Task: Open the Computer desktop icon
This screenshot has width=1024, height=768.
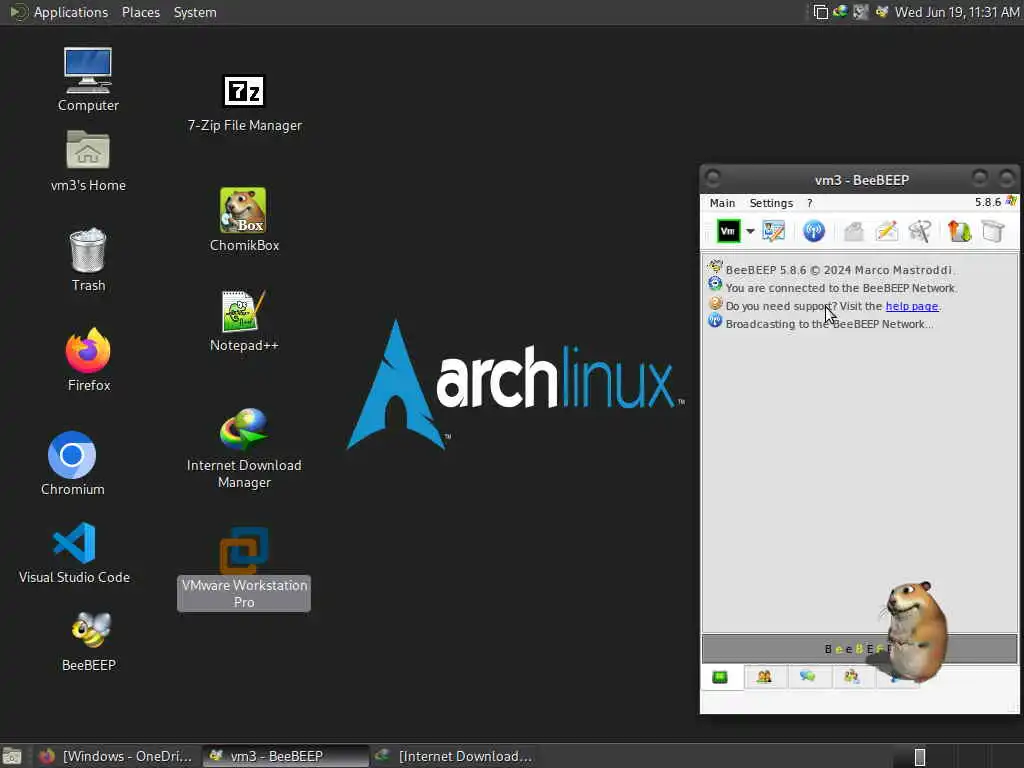Action: (88, 79)
